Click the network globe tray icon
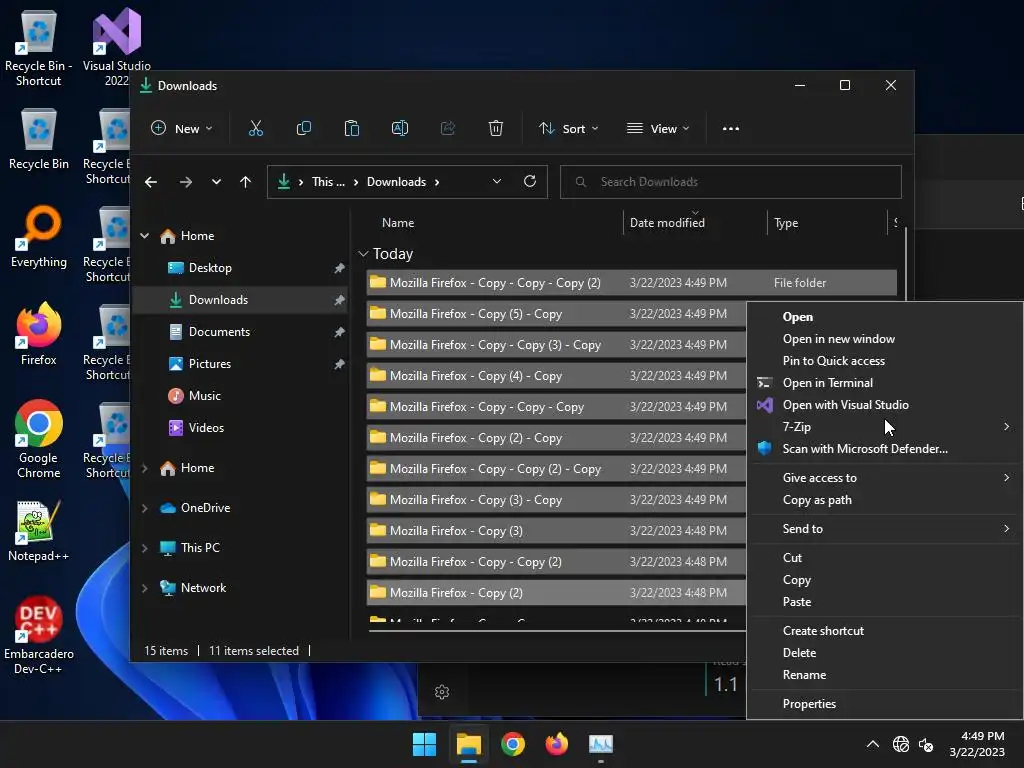 coord(901,744)
